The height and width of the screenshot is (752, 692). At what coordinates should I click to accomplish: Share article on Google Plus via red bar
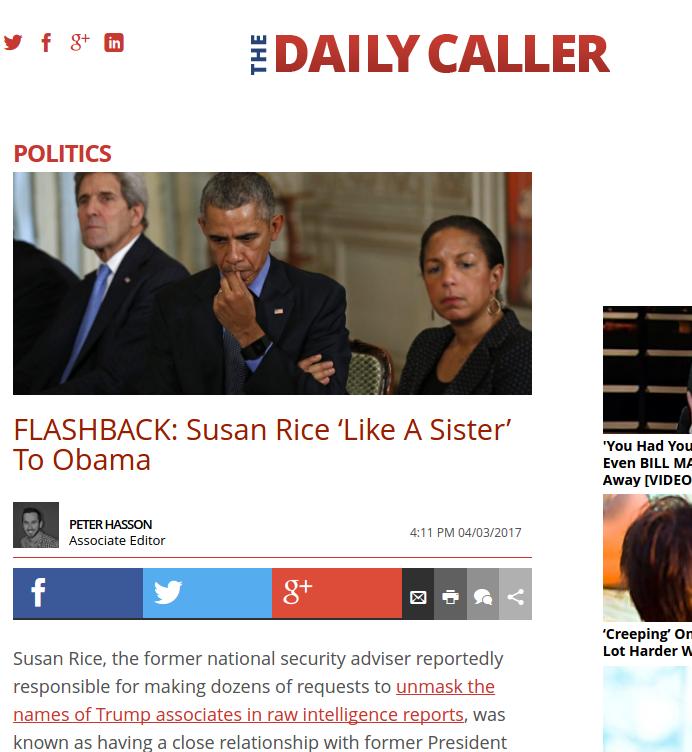[337, 594]
